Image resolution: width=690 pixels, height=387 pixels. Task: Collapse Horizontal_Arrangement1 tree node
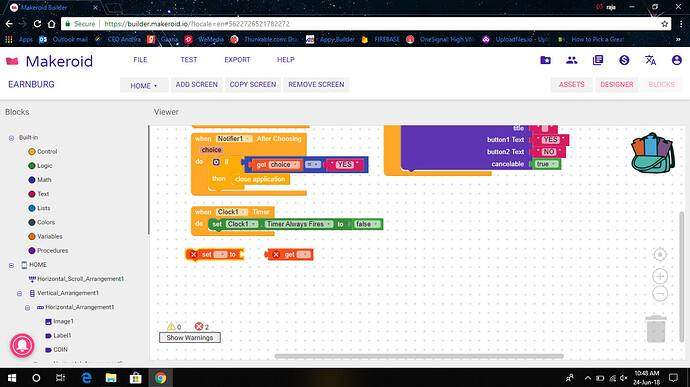point(27,308)
